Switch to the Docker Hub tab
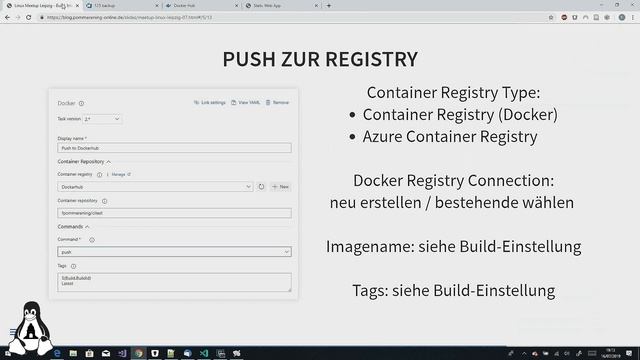Image resolution: width=640 pixels, height=360 pixels. click(x=202, y=6)
